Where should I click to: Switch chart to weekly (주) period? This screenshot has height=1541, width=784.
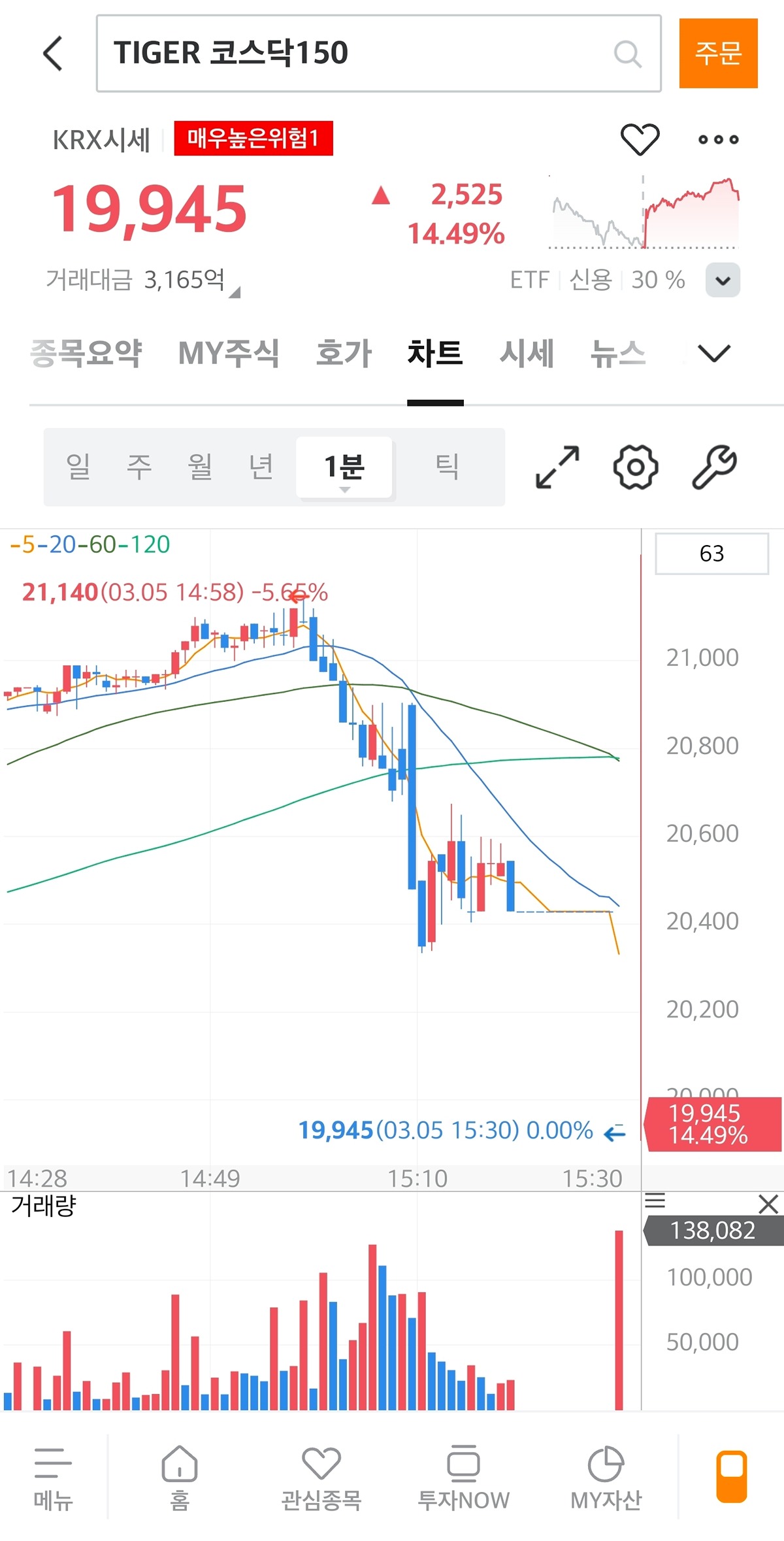click(139, 467)
